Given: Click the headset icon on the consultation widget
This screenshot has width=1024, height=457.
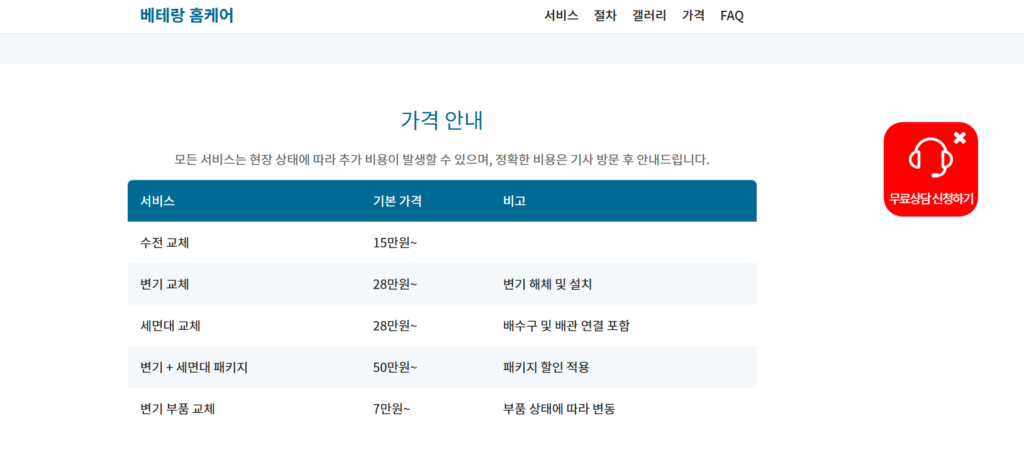Looking at the screenshot, I should (929, 156).
